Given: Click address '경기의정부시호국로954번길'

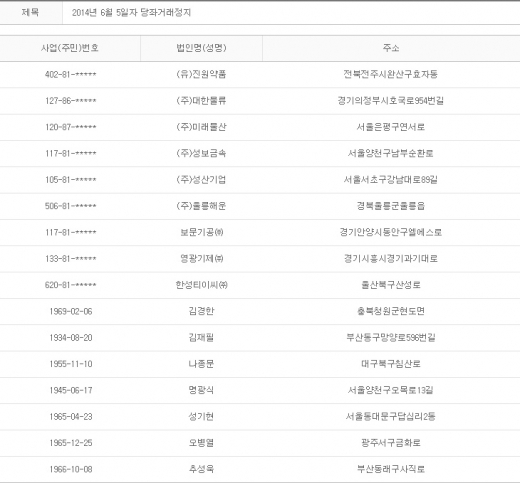Looking at the screenshot, I should (x=391, y=100).
